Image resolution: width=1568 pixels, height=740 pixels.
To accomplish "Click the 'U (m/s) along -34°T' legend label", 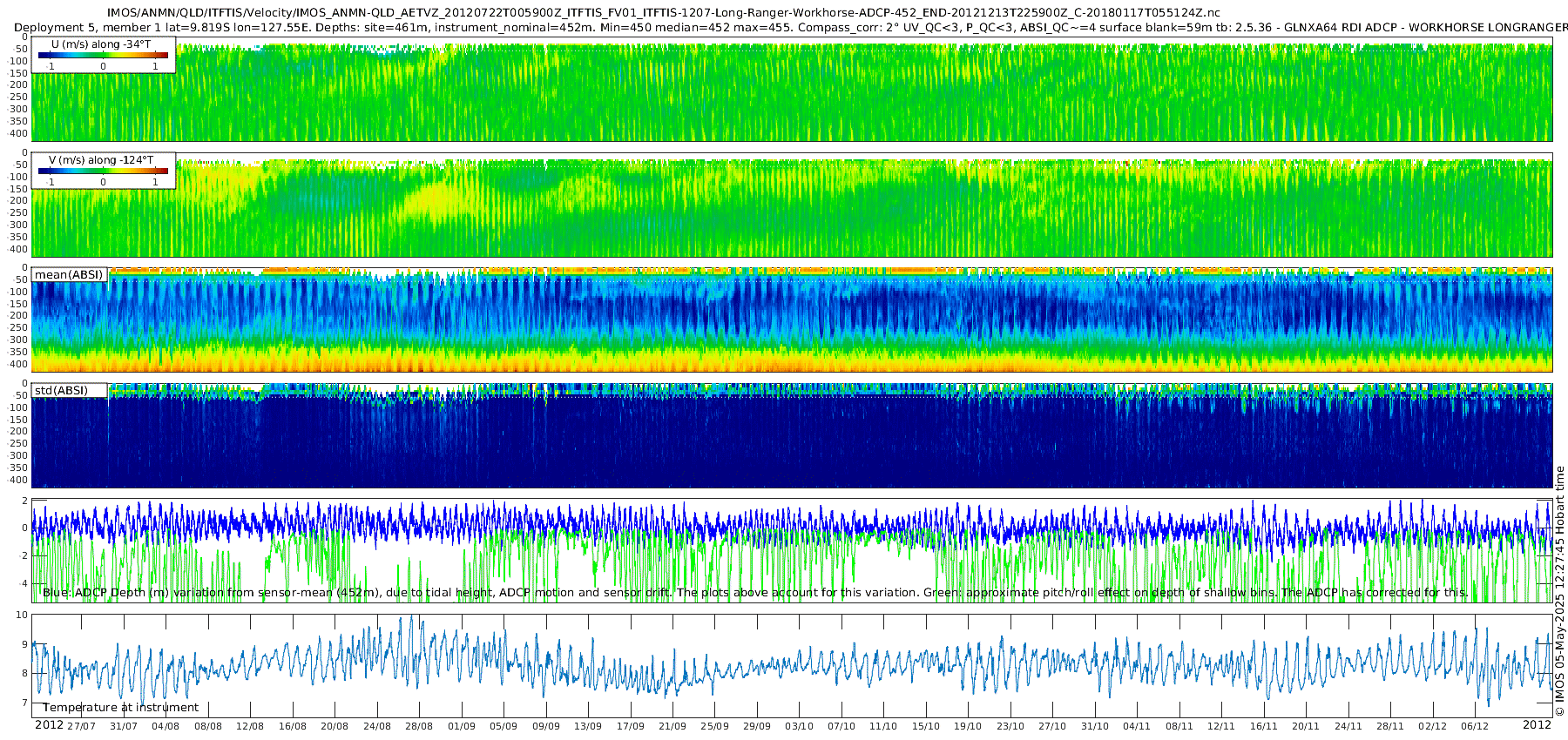I will tap(101, 44).
